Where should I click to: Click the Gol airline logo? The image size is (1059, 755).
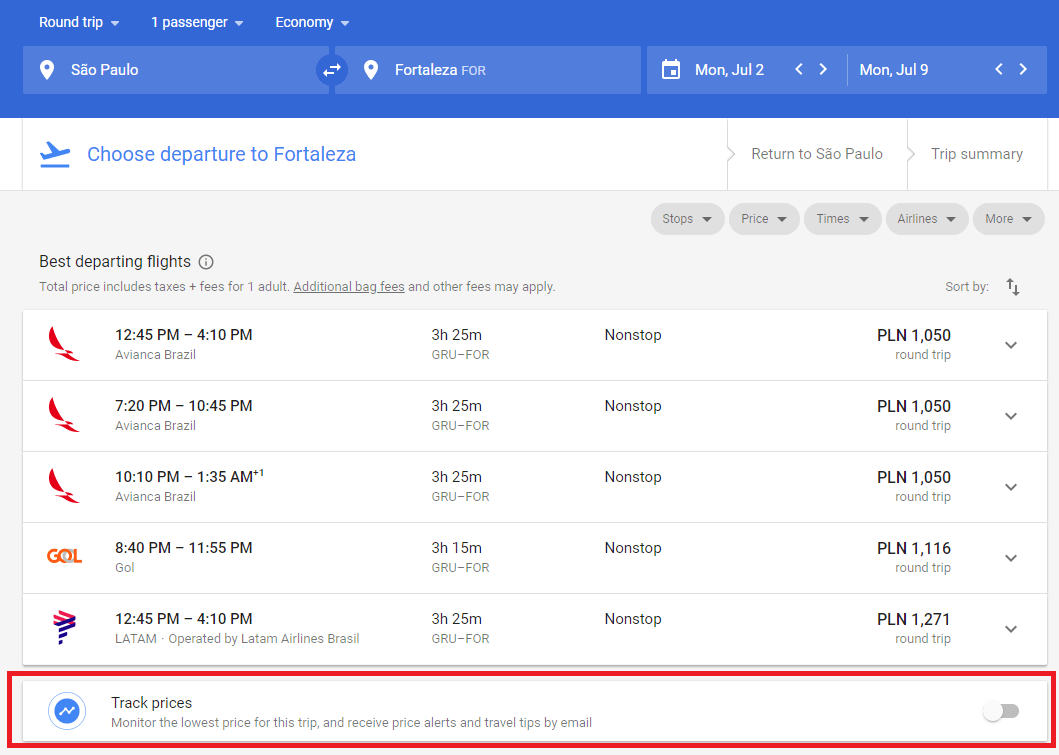point(64,556)
